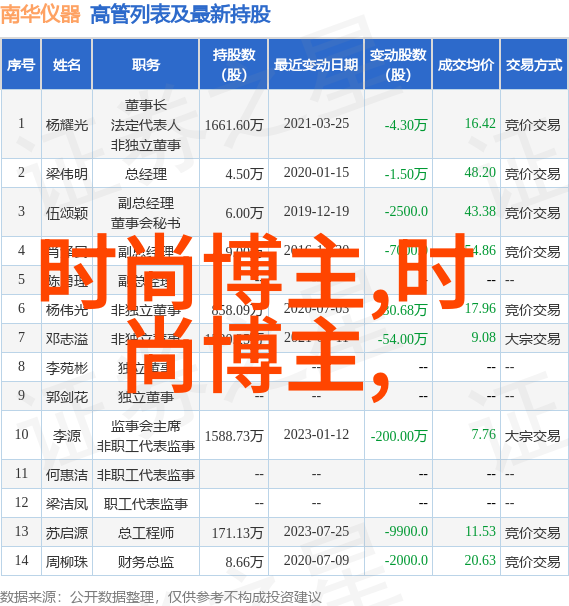
Task: Click 大宗交易 in the 邓志溢 row
Action: (x=532, y=339)
